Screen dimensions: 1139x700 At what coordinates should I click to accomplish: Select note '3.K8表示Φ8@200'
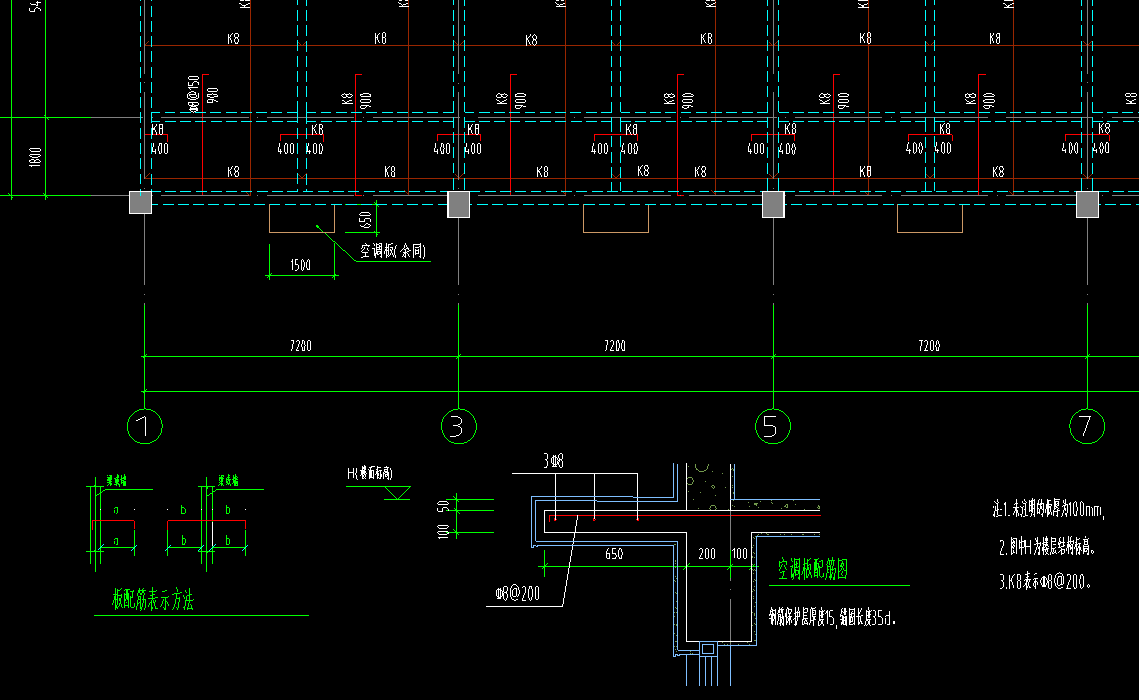coord(1045,582)
